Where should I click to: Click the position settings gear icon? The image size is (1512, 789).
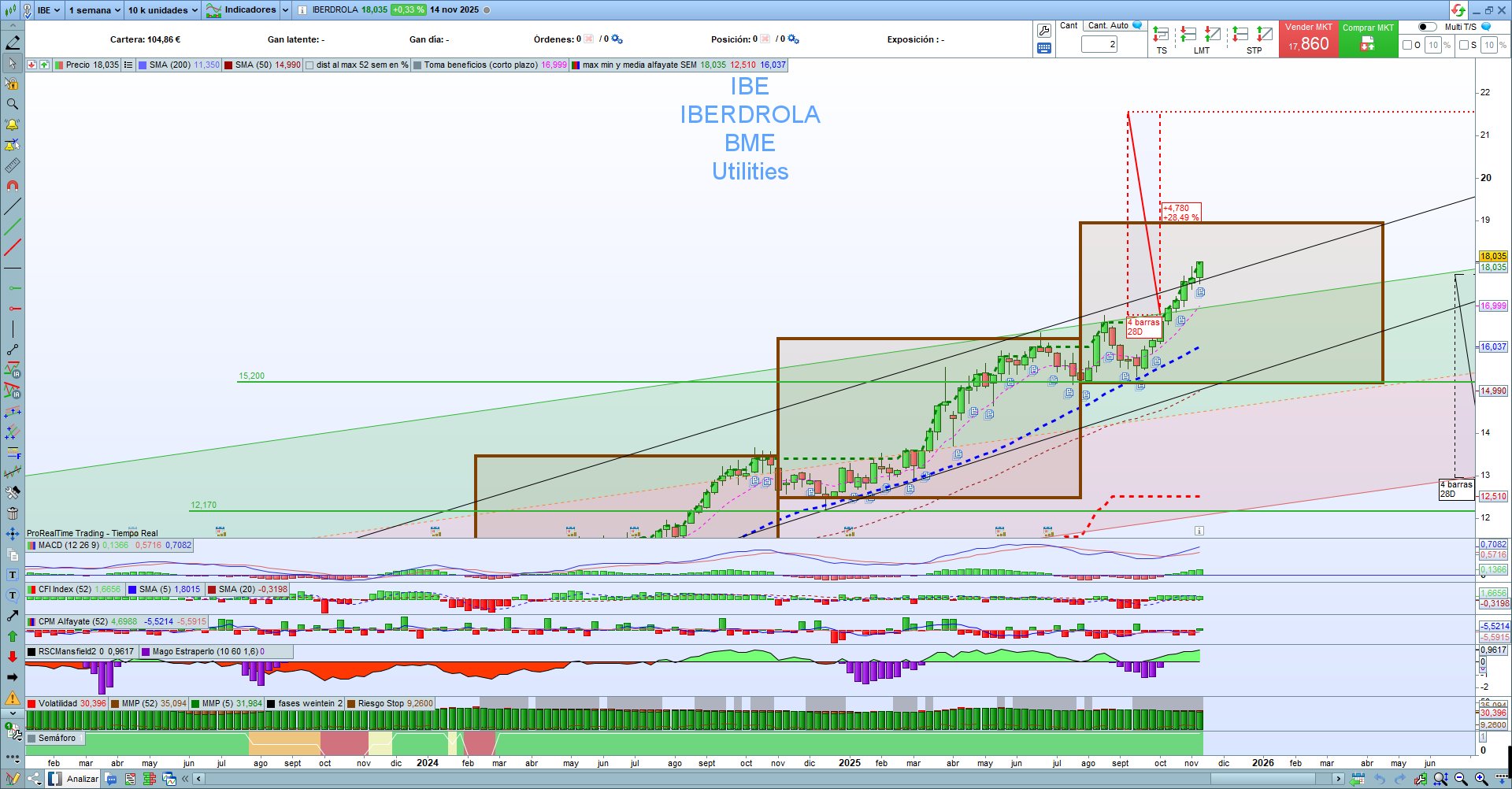(793, 39)
